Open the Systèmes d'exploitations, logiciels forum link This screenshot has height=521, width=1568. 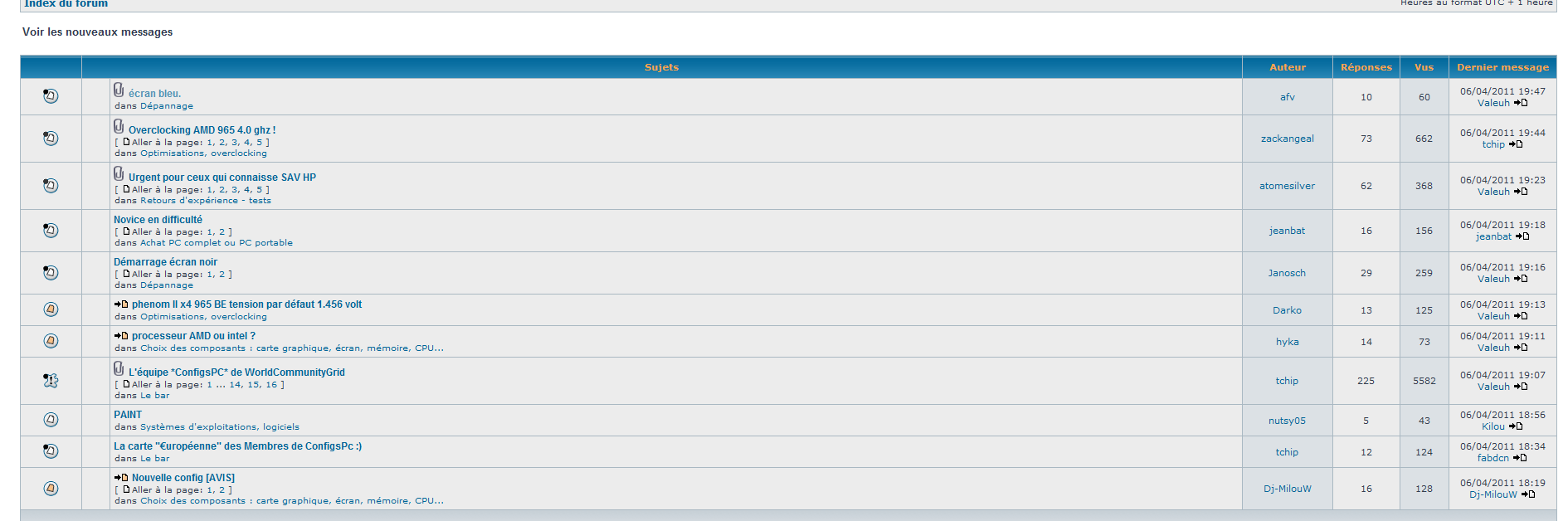pyautogui.click(x=220, y=427)
